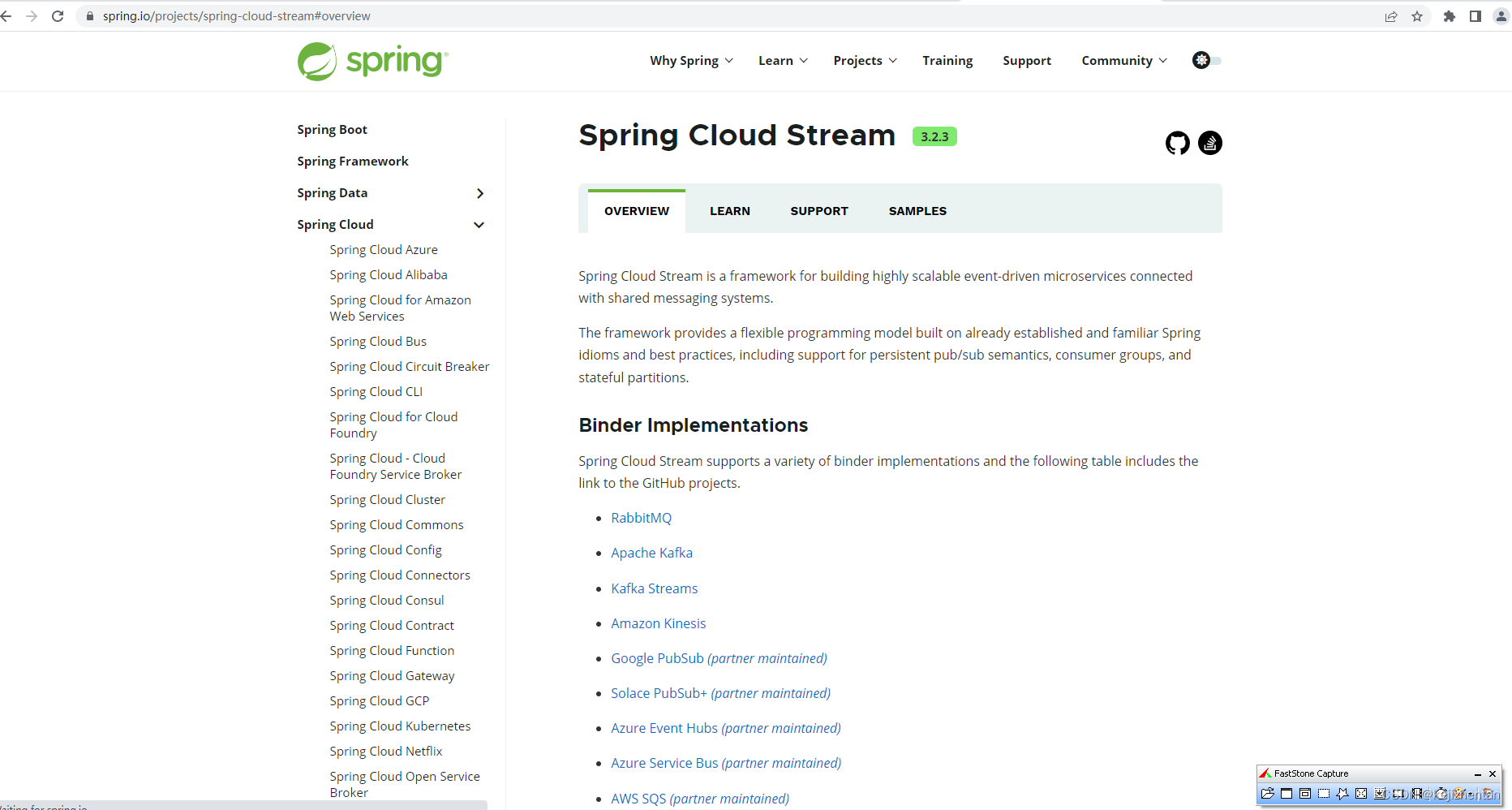Share this page icon in address bar
Screen dimensions: 1512x810
1391,16
